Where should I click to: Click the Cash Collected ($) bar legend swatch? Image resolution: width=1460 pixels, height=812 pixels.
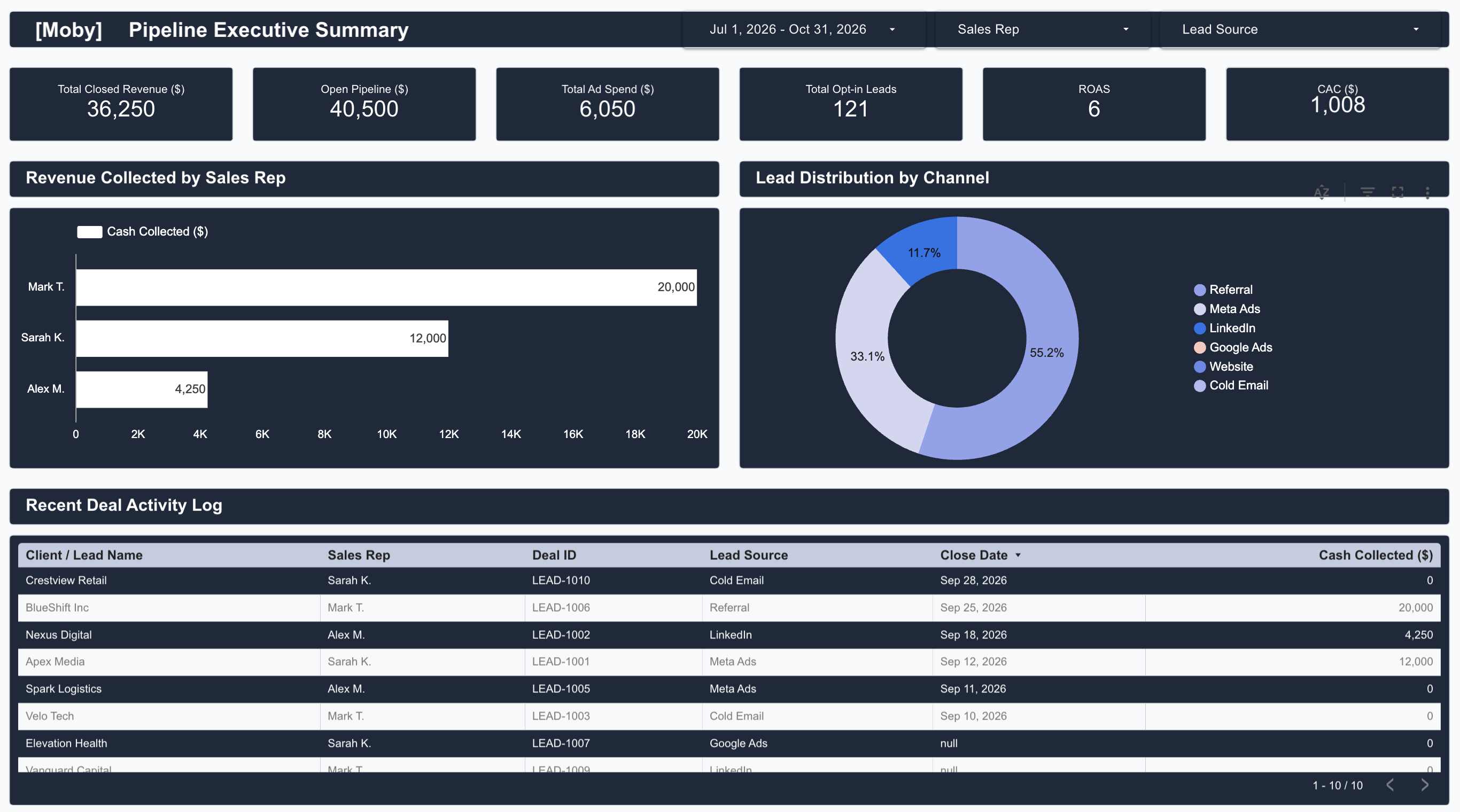click(x=90, y=232)
